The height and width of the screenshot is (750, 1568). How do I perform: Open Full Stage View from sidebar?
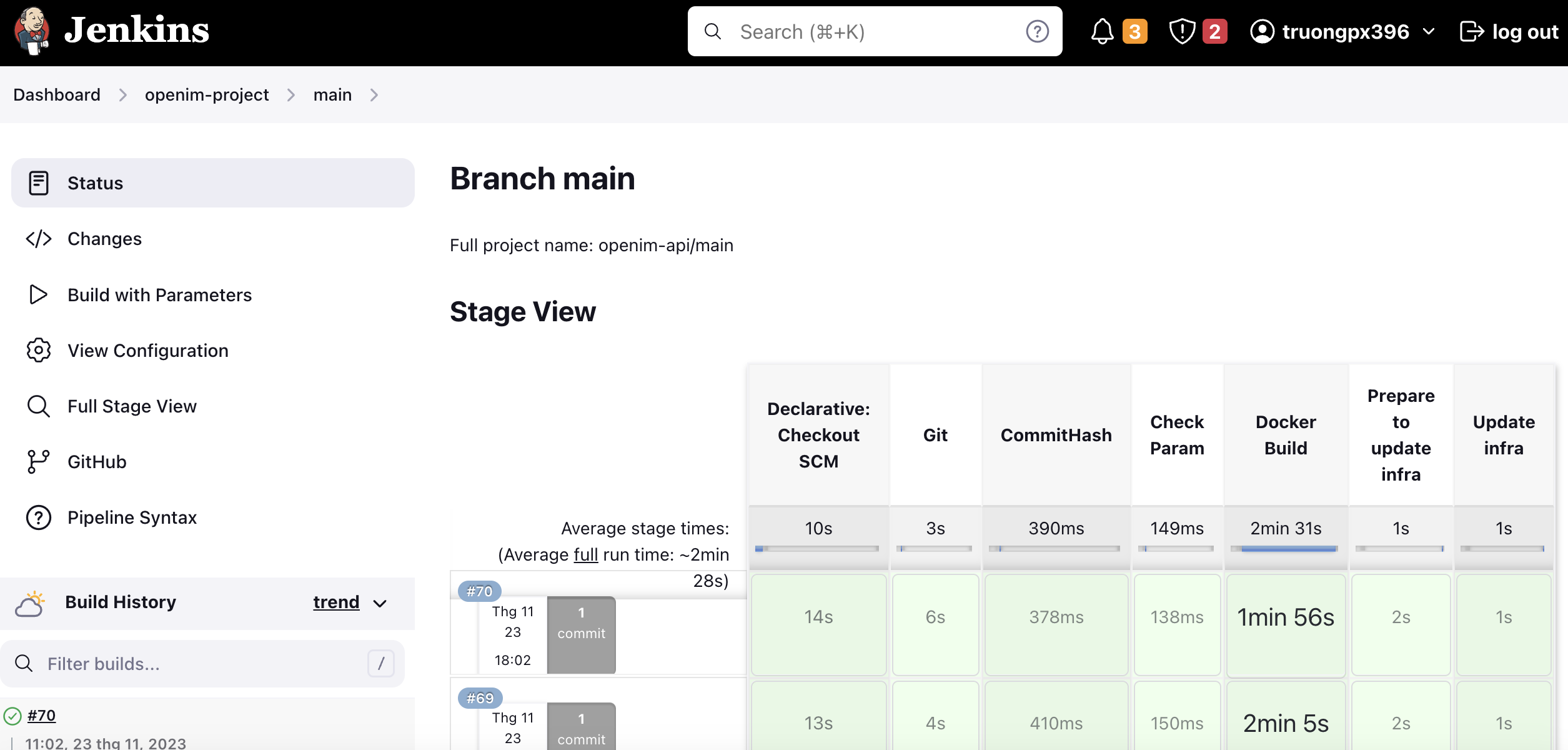point(132,406)
